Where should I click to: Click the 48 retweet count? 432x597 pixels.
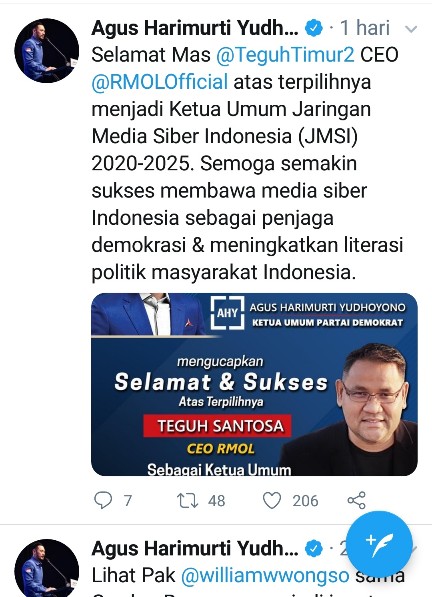click(x=216, y=501)
